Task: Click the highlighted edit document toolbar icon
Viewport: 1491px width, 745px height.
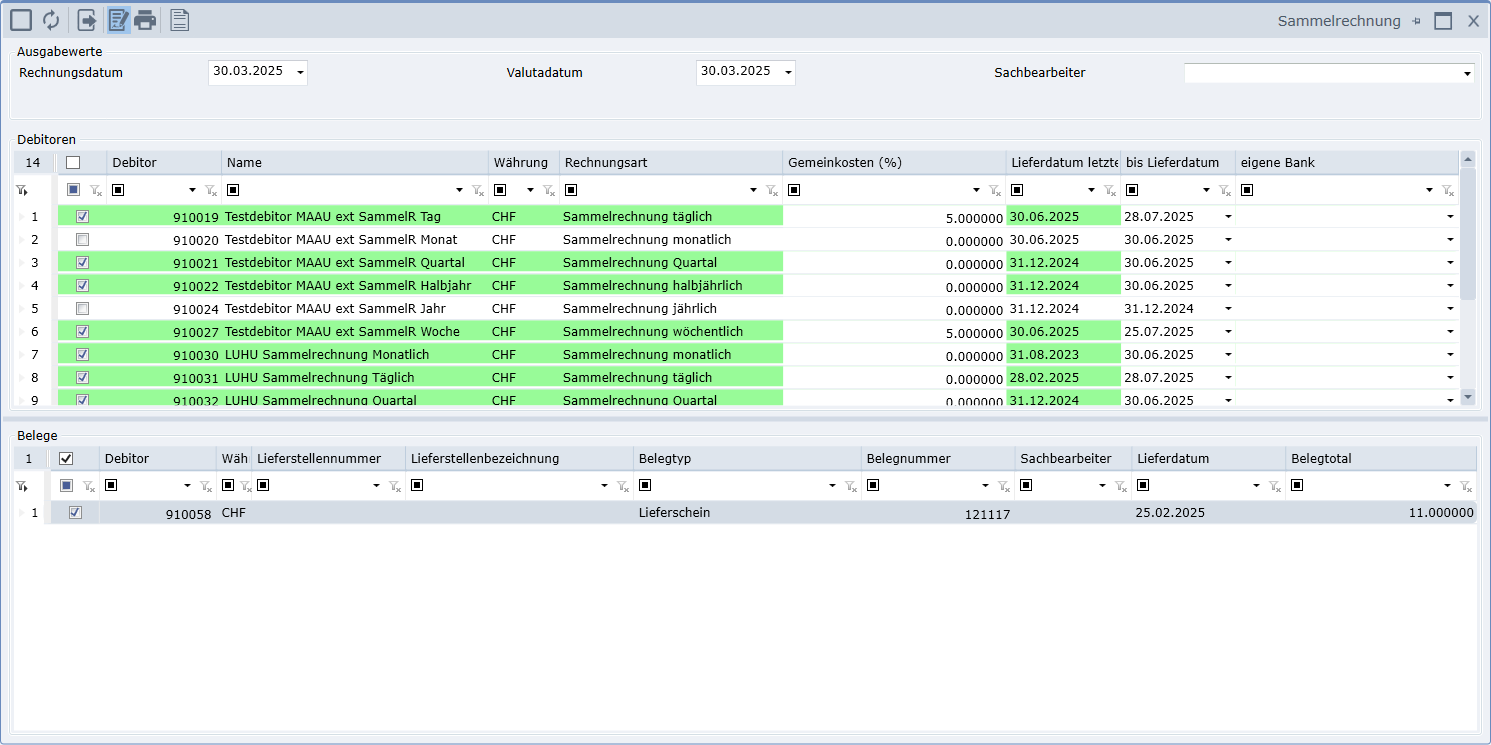Action: pyautogui.click(x=119, y=20)
